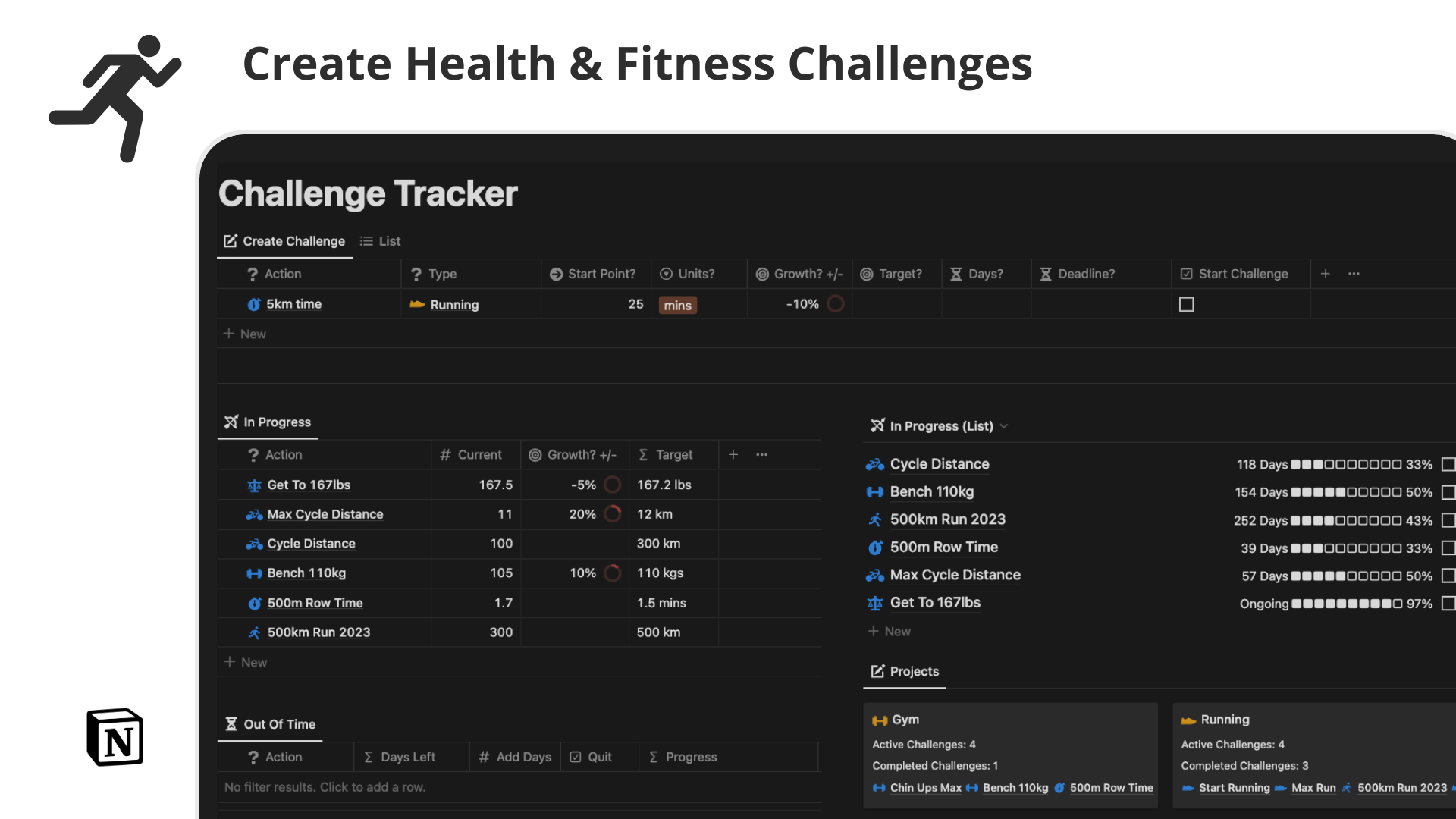This screenshot has height=819, width=1456.
Task: Check the completion box beside Cycle Distance 33%
Action: point(1449,464)
